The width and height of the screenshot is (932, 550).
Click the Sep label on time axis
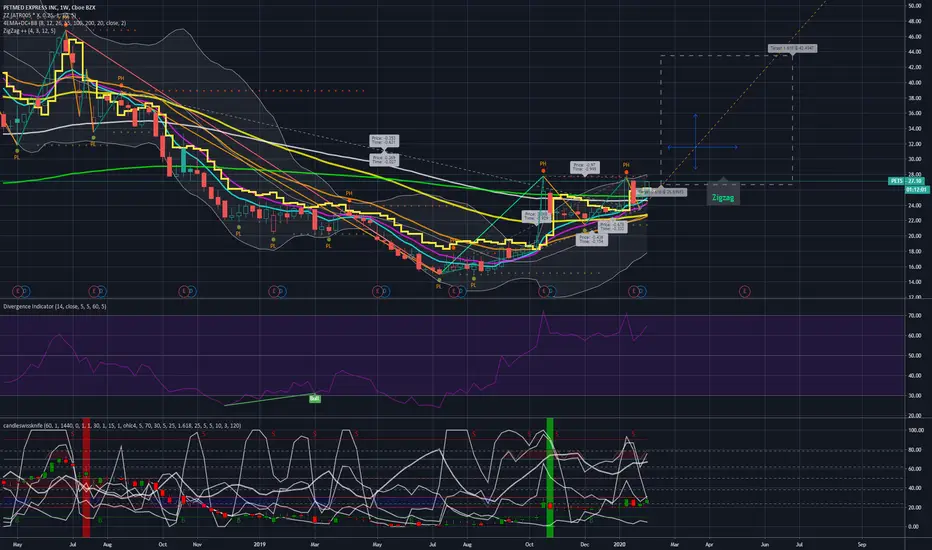coord(862,544)
